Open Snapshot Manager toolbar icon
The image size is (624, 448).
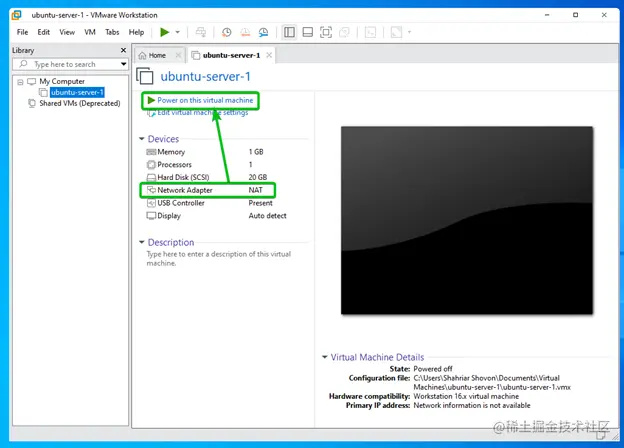click(263, 32)
